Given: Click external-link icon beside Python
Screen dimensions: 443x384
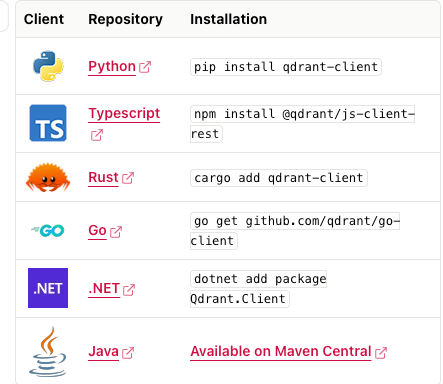Looking at the screenshot, I should click(x=145, y=67).
